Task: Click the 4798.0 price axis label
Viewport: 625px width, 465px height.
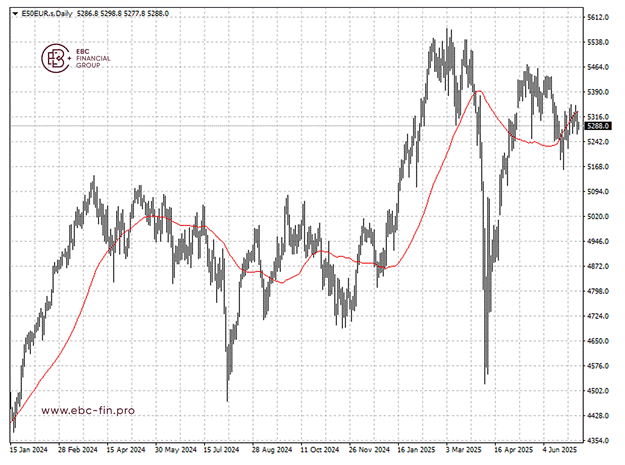Action: click(598, 291)
